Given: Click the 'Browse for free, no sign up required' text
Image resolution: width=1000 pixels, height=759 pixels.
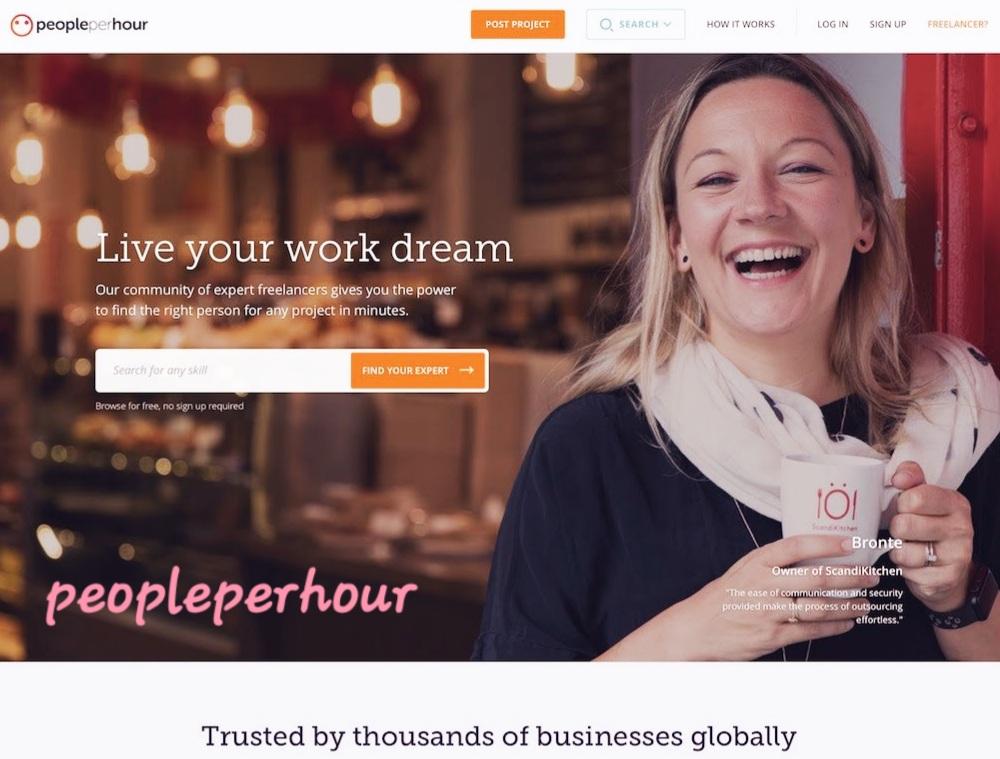Looking at the screenshot, I should pos(170,406).
